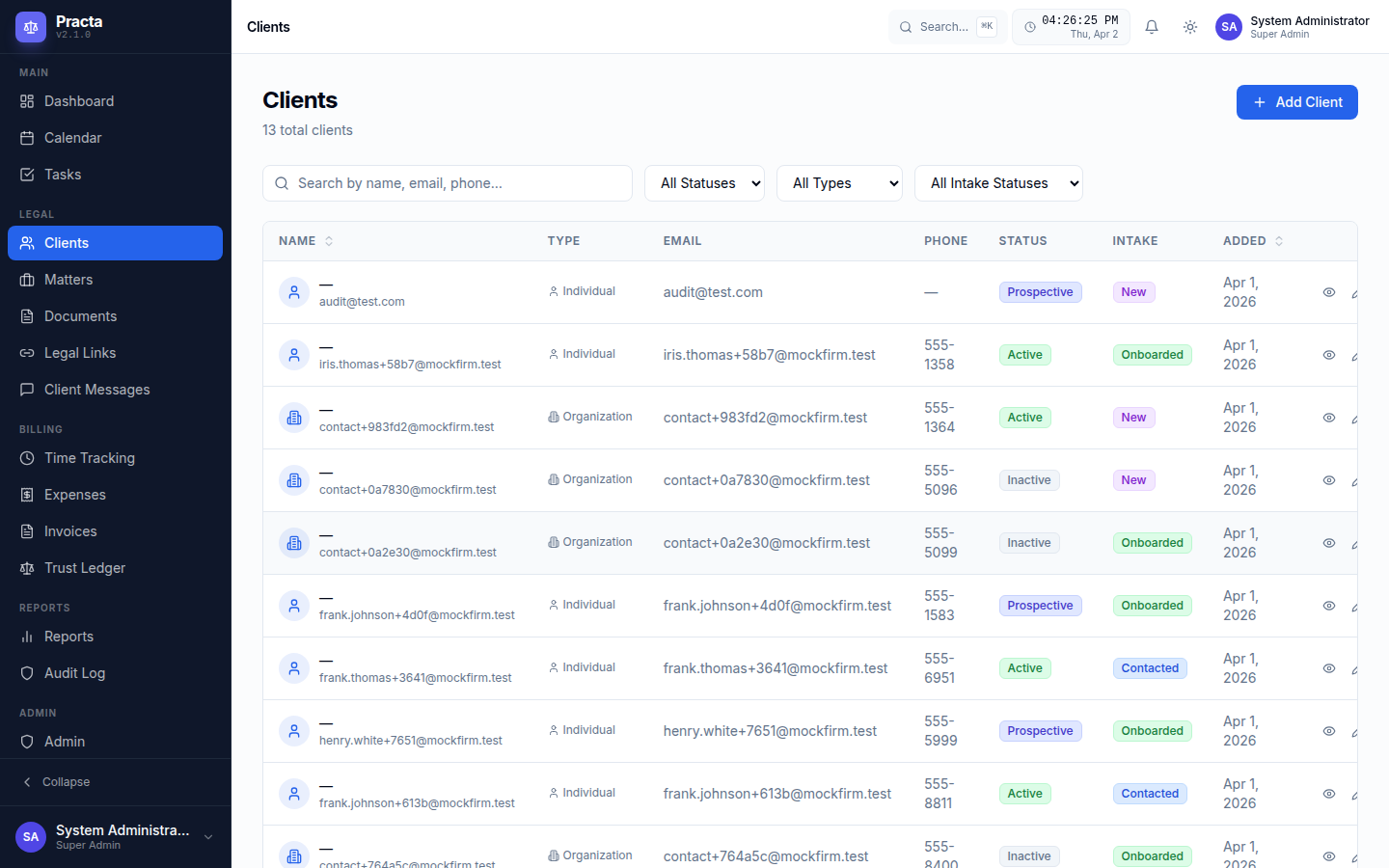Go to Matters in the sidebar
Viewport: 1389px width, 868px height.
pos(68,280)
